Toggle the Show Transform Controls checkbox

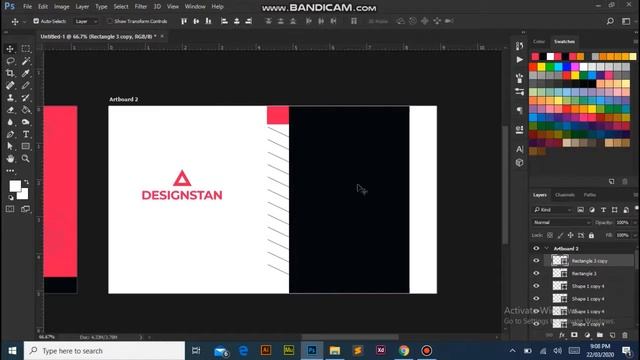click(109, 21)
